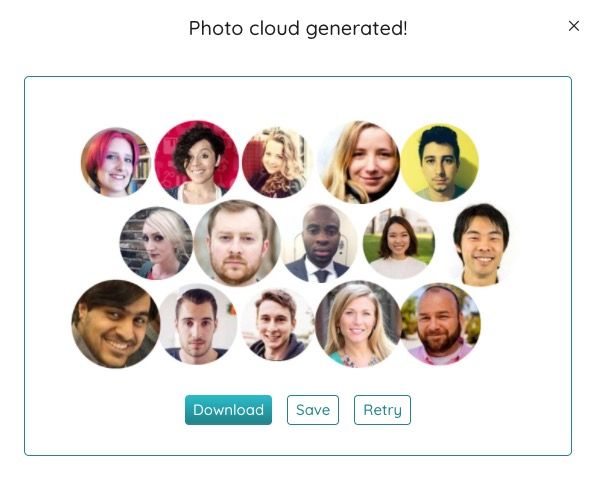
Task: Click the photo with yellow background
Action: 440,162
